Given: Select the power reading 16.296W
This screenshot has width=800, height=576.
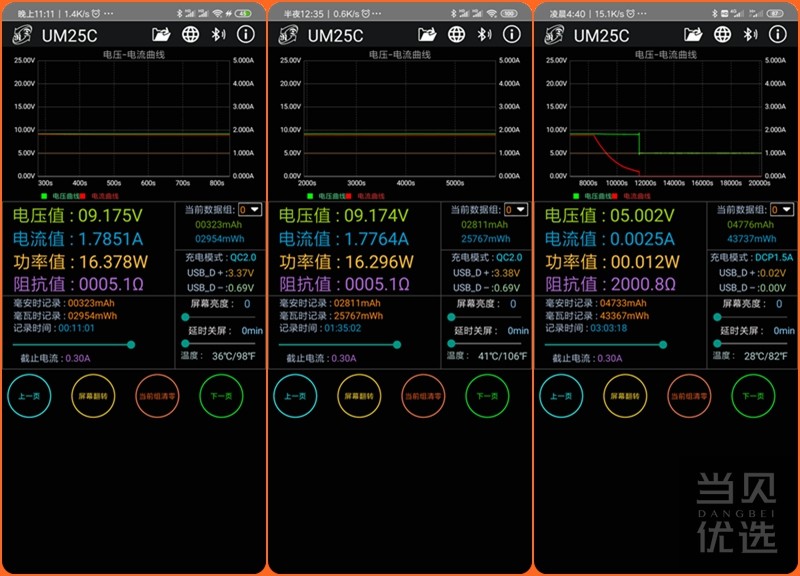Looking at the screenshot, I should point(379,262).
